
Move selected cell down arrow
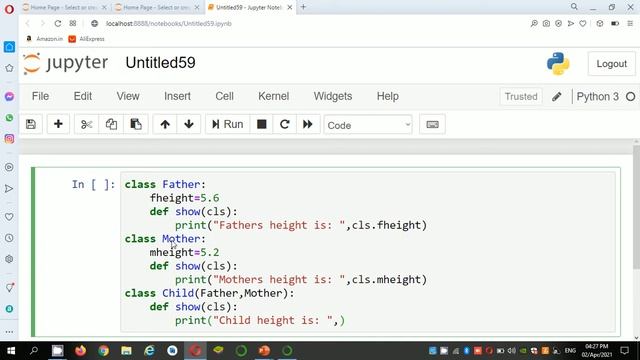(x=189, y=124)
